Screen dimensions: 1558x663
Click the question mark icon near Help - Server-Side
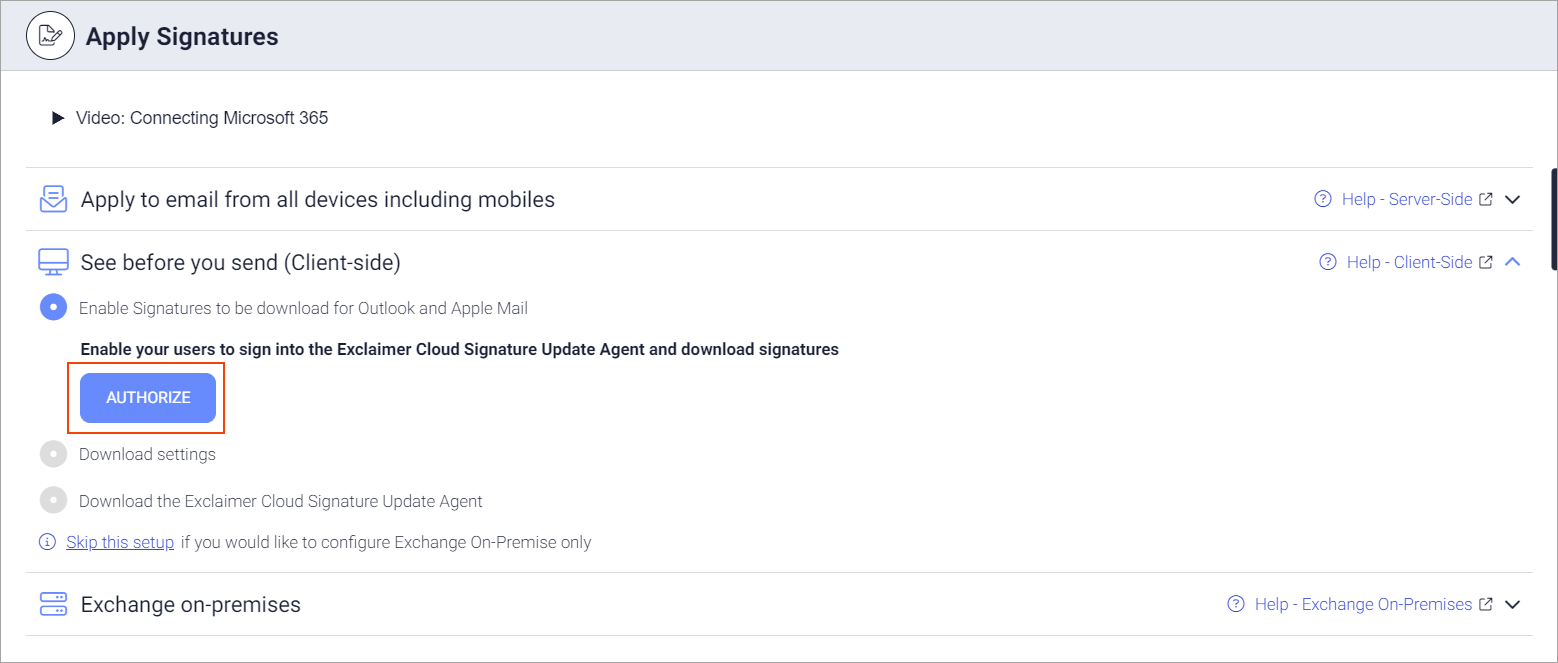[x=1321, y=199]
